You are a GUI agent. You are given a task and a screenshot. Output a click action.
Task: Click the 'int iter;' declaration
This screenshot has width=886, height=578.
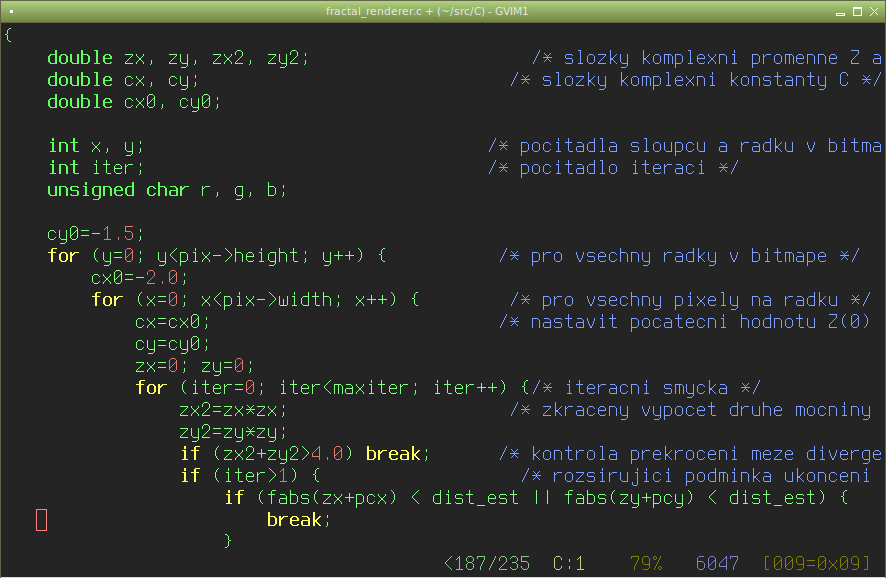96,168
